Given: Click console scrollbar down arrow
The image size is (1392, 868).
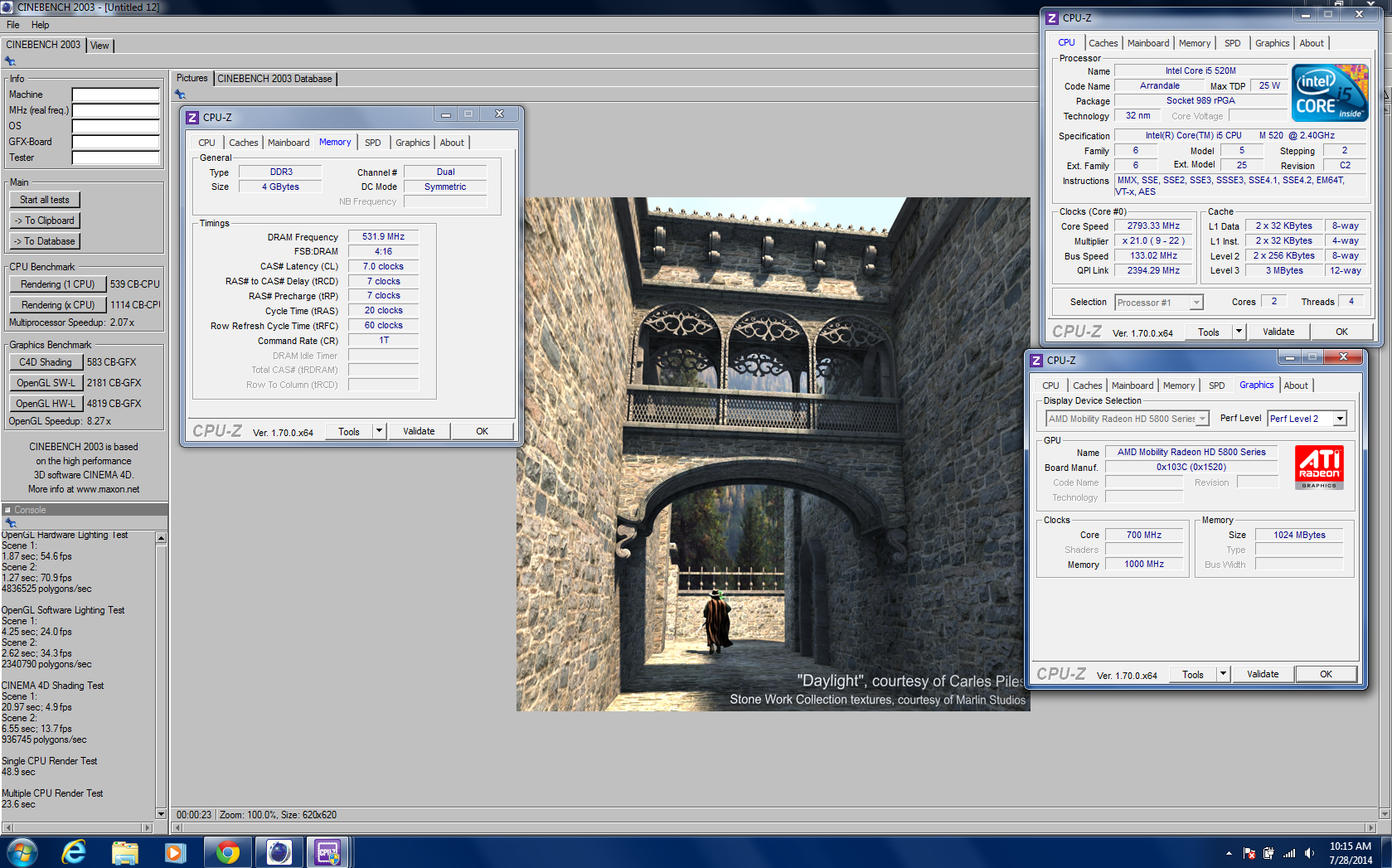Looking at the screenshot, I should [x=161, y=814].
